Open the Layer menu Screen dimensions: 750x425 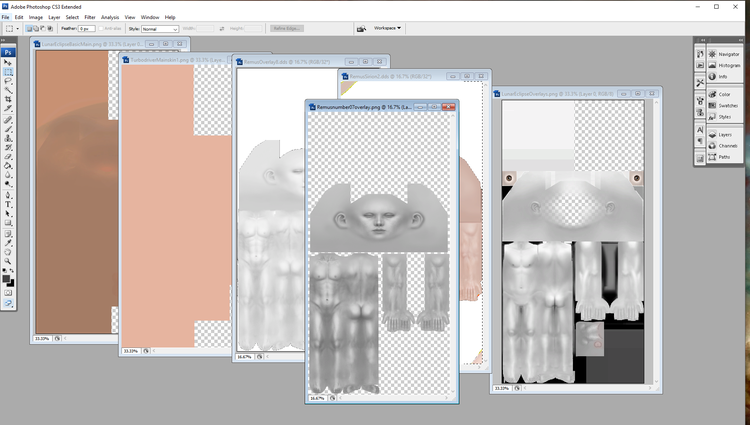pyautogui.click(x=54, y=17)
